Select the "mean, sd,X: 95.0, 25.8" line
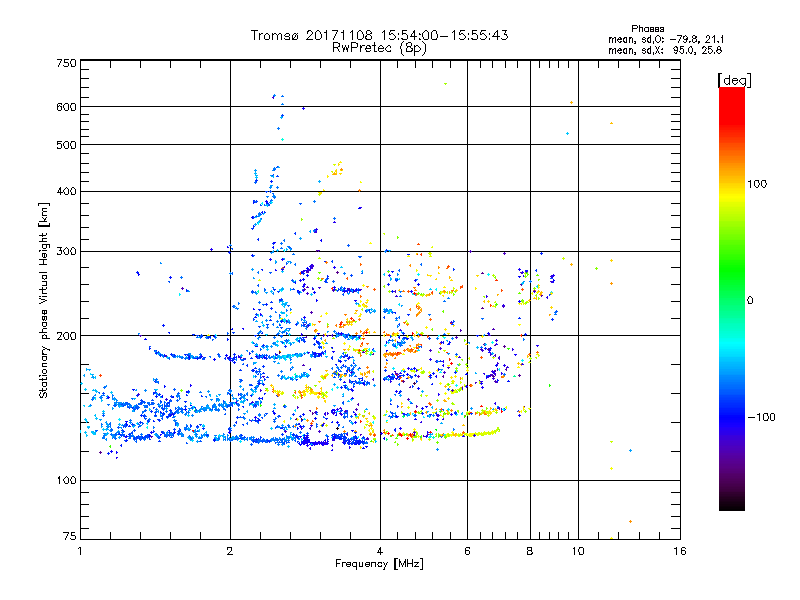 click(x=665, y=50)
